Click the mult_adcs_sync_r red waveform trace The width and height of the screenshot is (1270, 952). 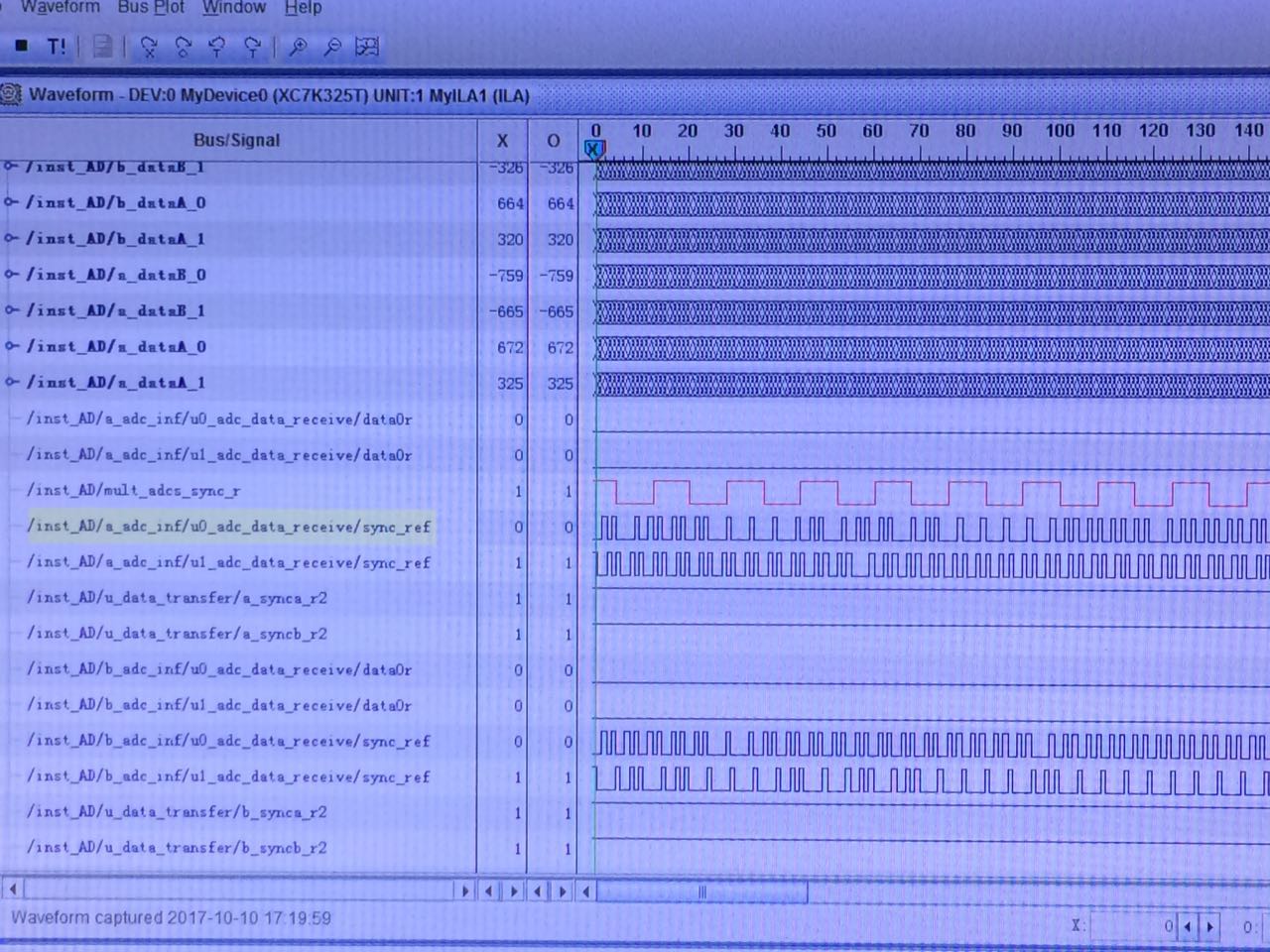click(932, 492)
